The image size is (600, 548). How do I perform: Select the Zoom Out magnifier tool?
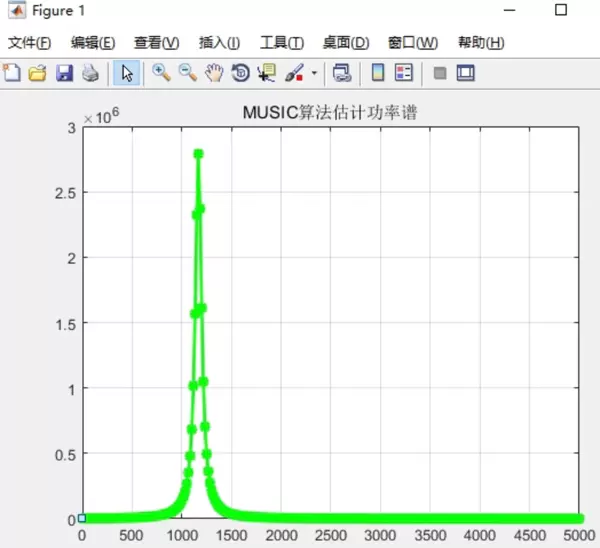[x=187, y=73]
